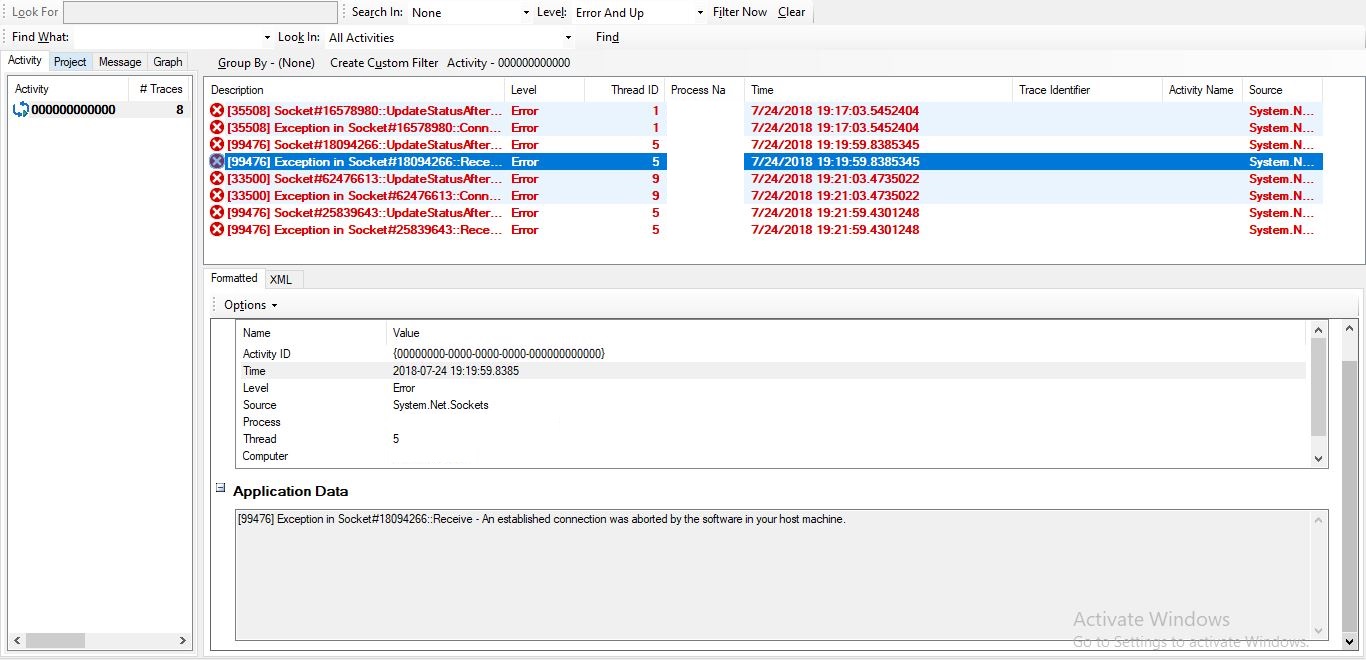The width and height of the screenshot is (1366, 660).
Task: Sort by the Time column header
Action: 878,90
